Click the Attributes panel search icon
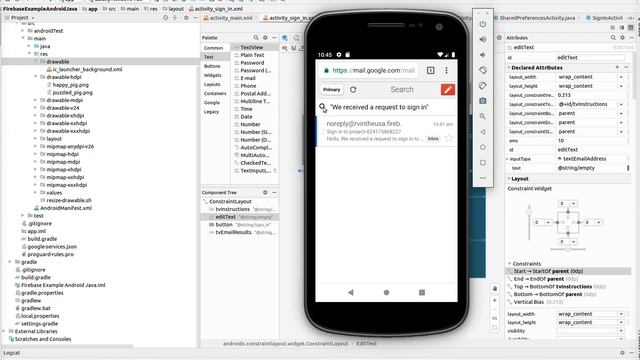This screenshot has height=360, width=640. click(x=613, y=38)
